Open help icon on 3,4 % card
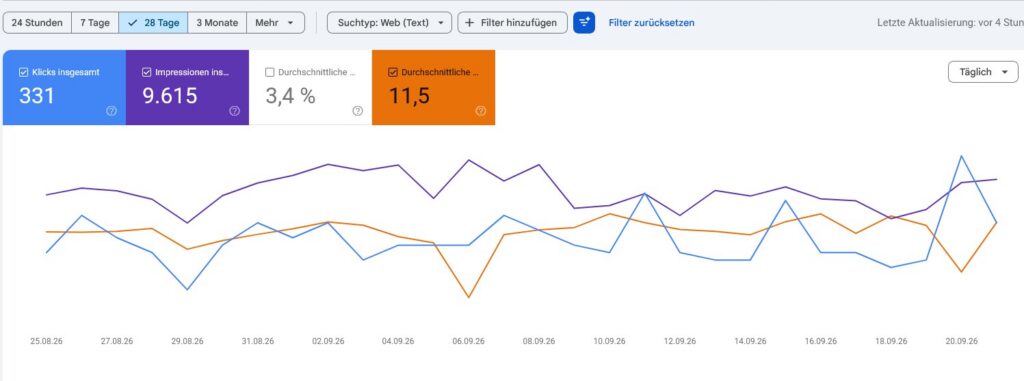 [357, 111]
